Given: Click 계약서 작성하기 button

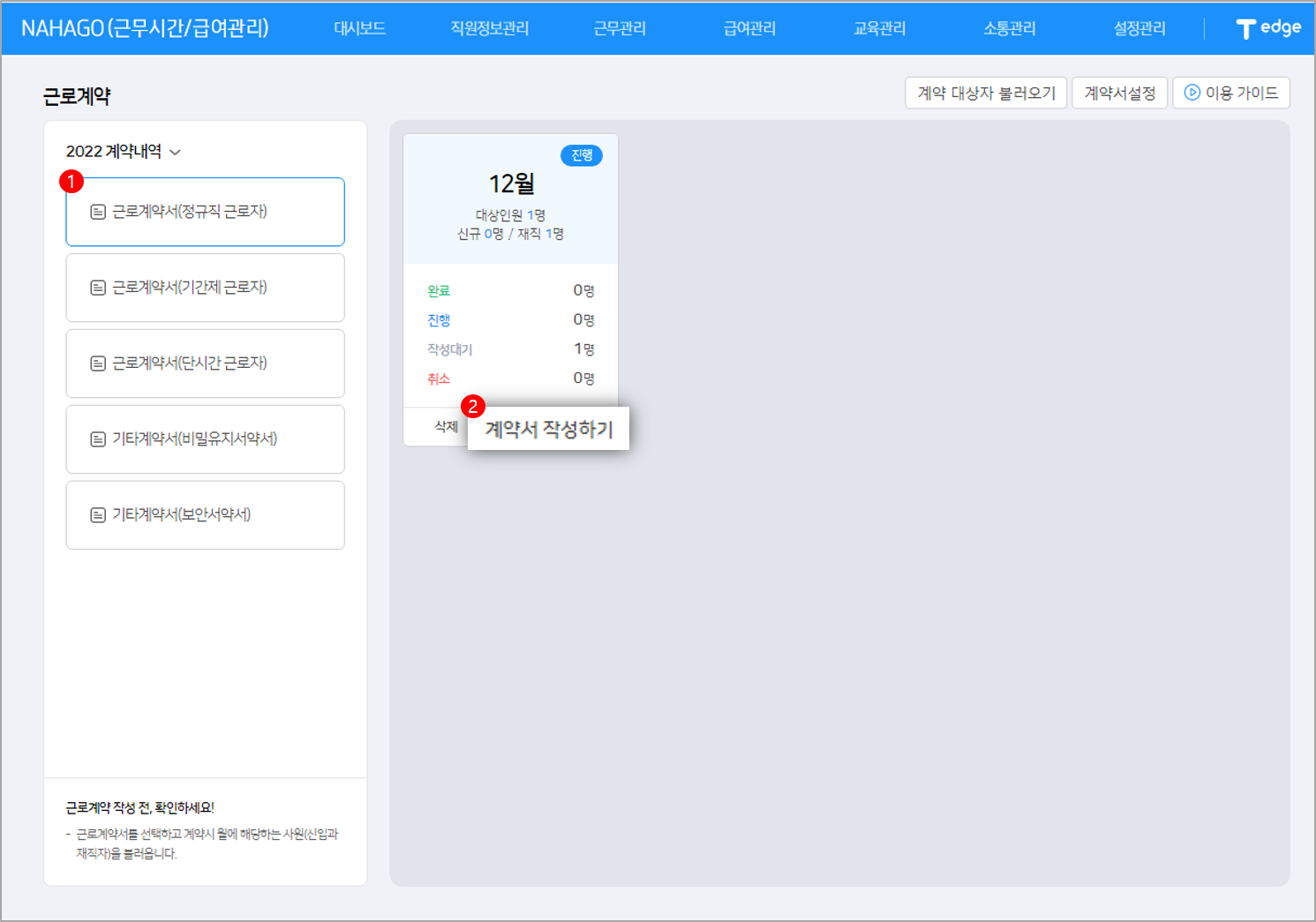Looking at the screenshot, I should coord(548,429).
